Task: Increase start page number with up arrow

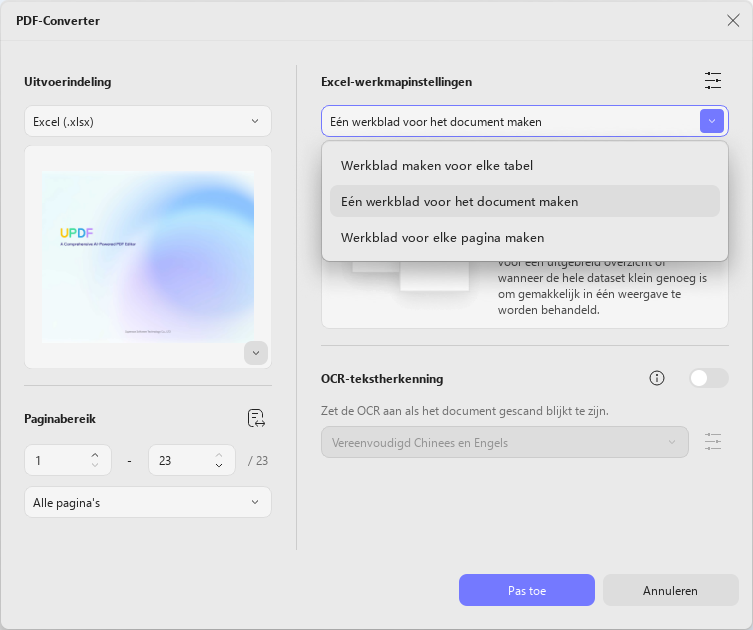Action: 95,454
